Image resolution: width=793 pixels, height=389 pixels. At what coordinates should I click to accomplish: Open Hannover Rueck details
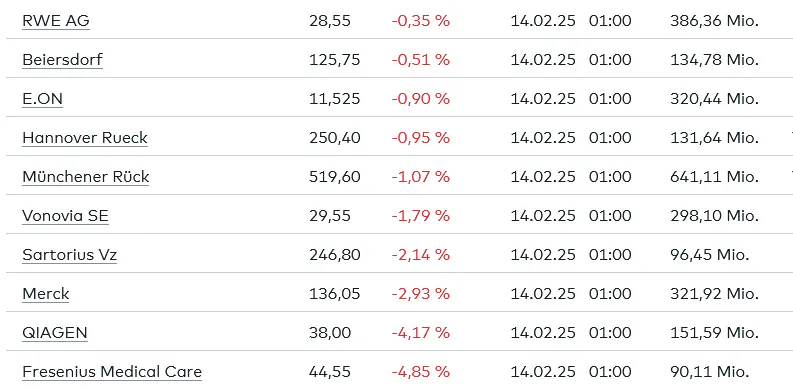[x=85, y=138]
